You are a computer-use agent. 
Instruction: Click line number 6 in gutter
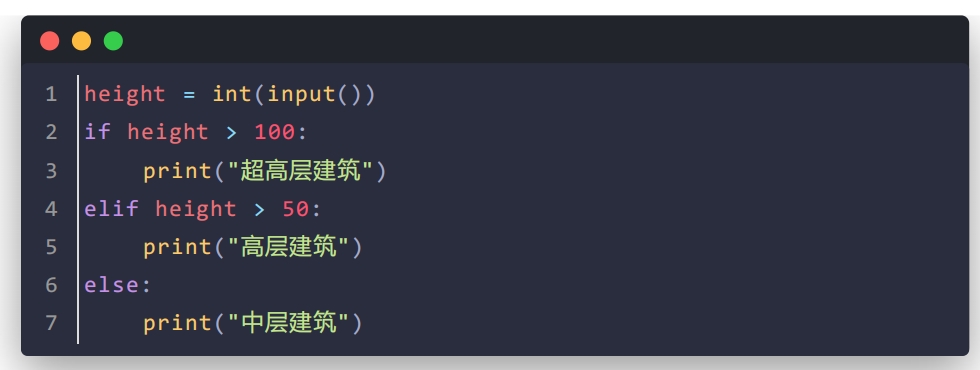51,285
